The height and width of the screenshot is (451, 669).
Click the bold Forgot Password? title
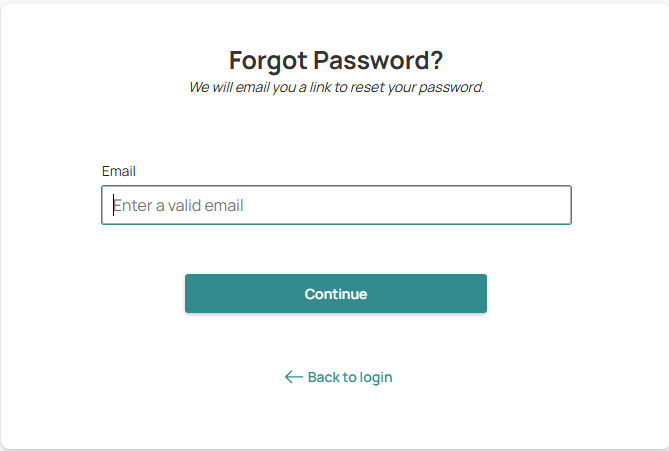pyautogui.click(x=336, y=60)
